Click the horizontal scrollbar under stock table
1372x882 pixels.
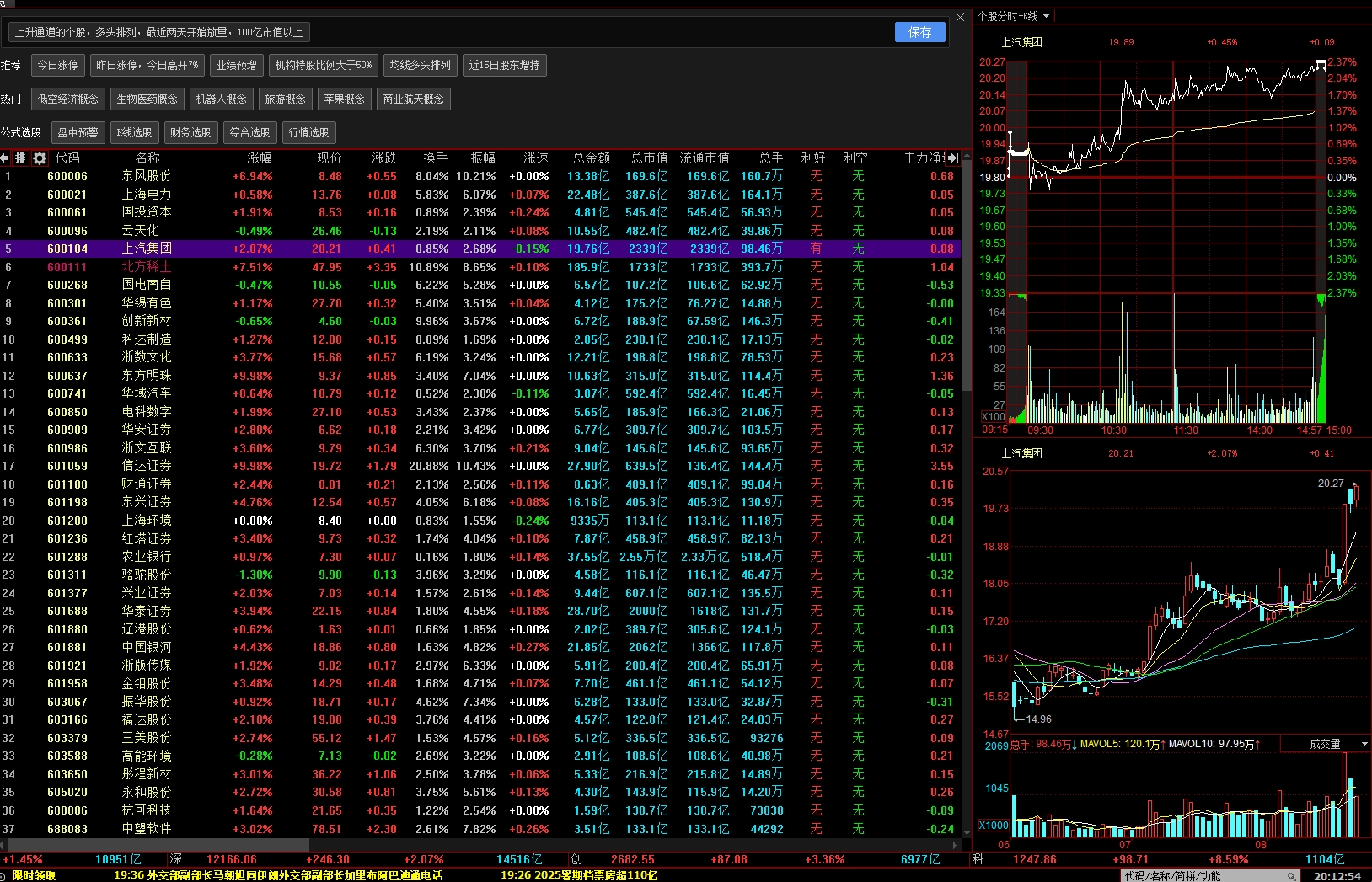pyautogui.click(x=159, y=844)
